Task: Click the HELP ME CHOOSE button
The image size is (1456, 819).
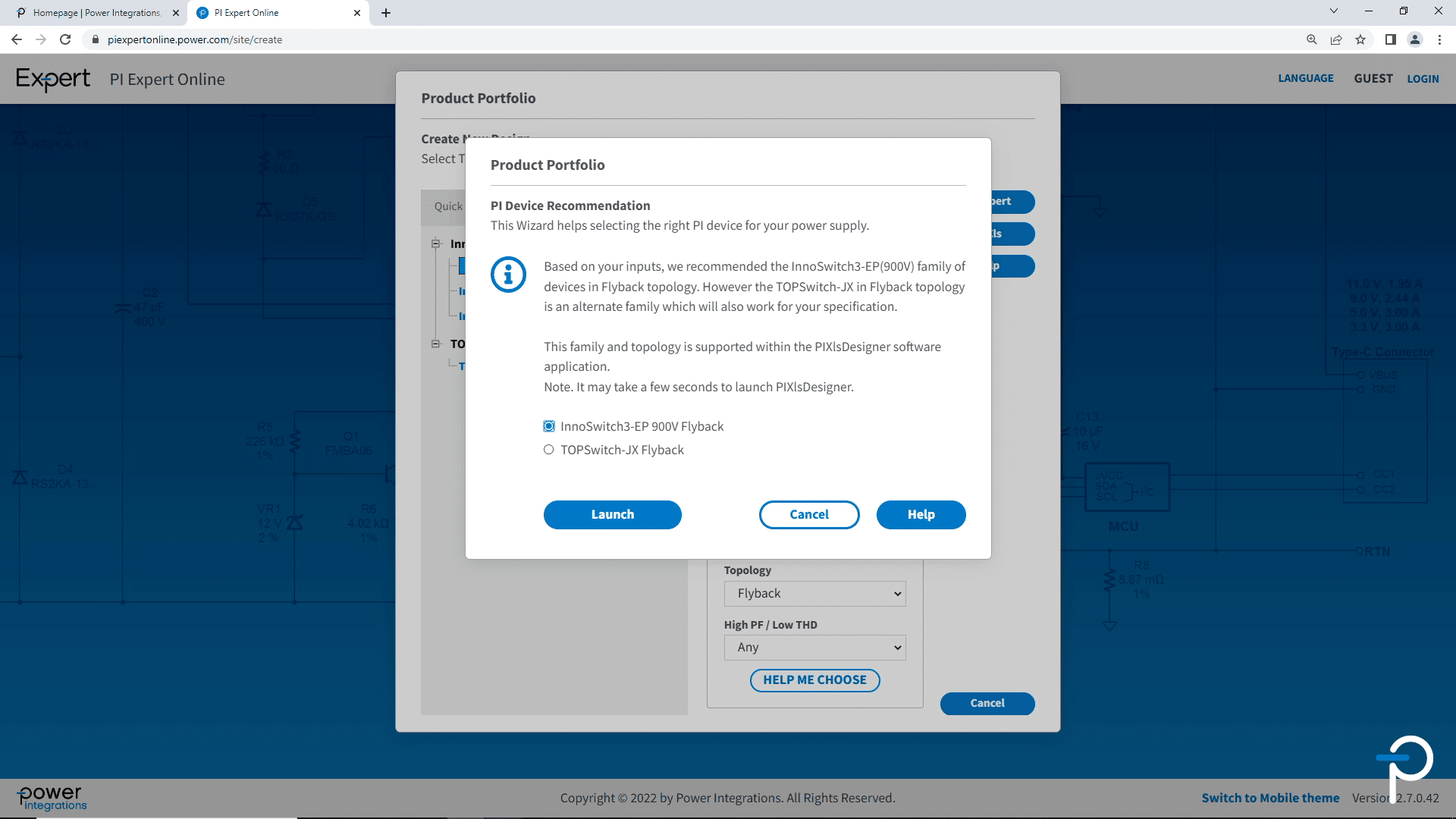Action: [x=814, y=680]
